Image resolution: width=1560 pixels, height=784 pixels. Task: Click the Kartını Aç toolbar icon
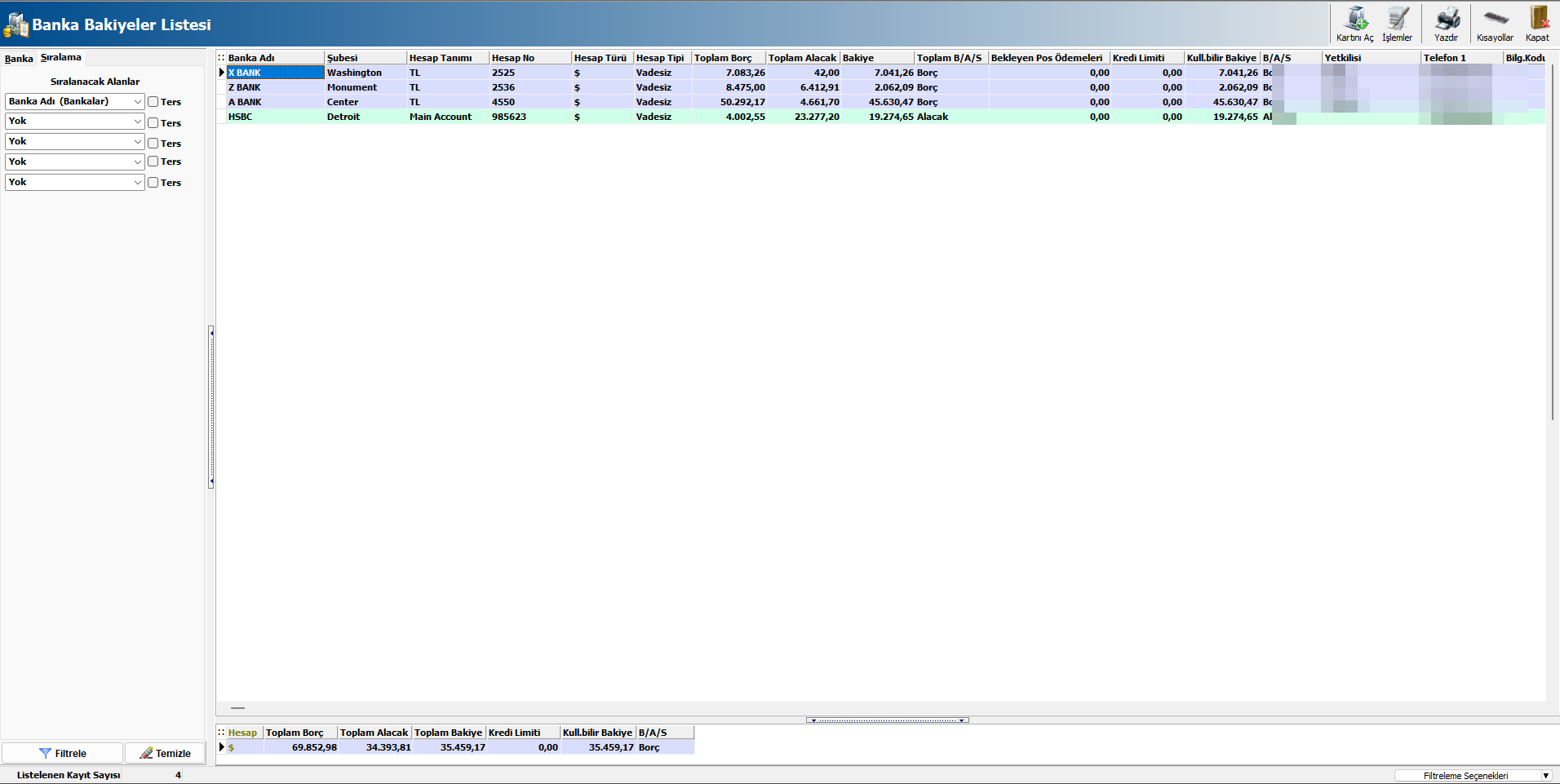[1354, 20]
